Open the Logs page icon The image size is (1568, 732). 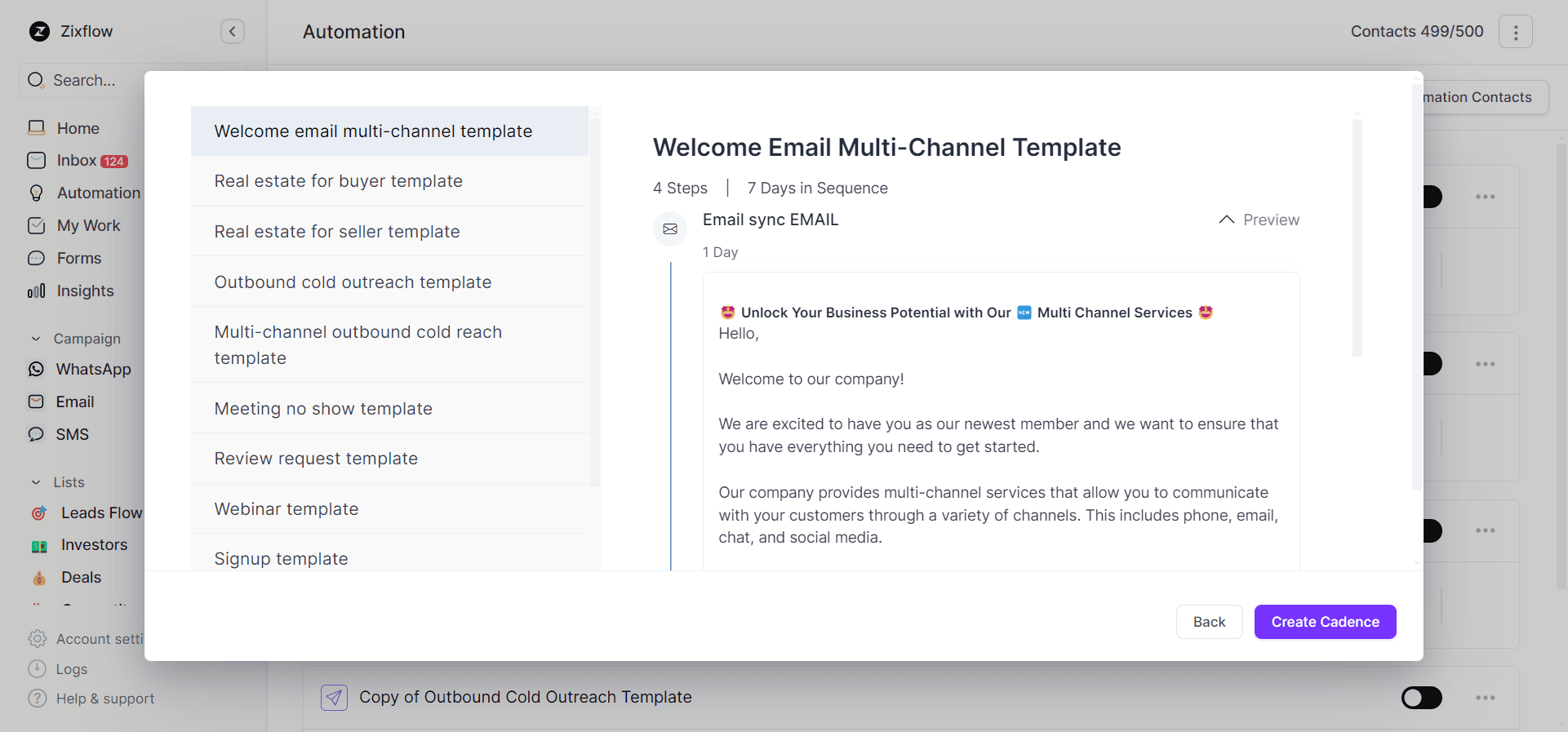37,669
